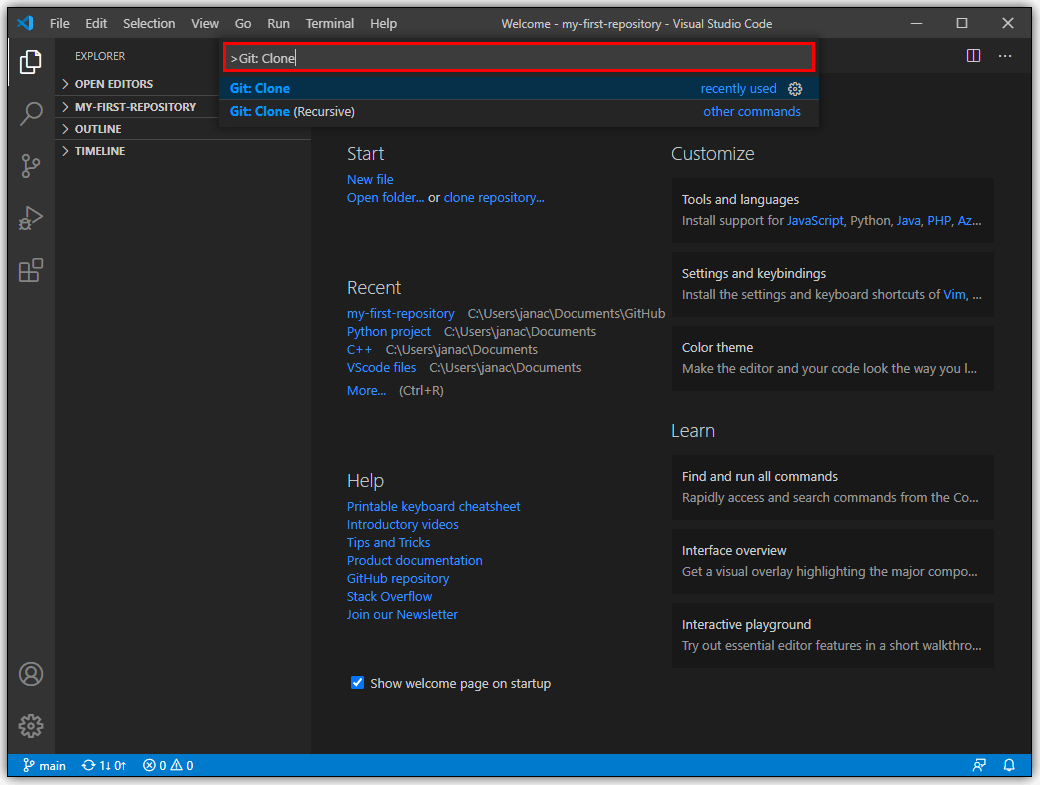Open the Manage gear in activity bar
The width and height of the screenshot is (1040, 785).
(31, 726)
